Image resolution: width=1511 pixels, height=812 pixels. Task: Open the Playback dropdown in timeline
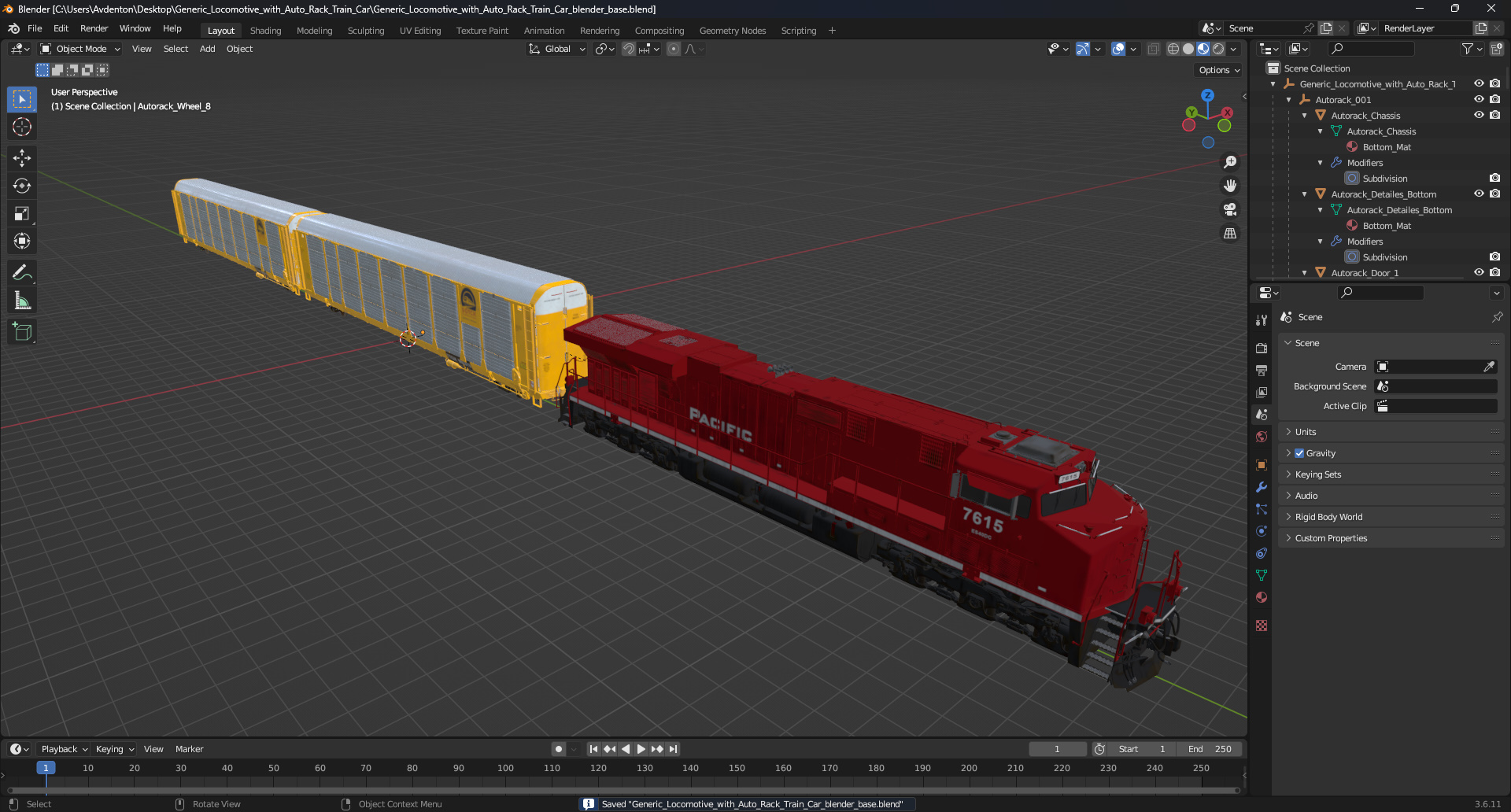point(64,749)
